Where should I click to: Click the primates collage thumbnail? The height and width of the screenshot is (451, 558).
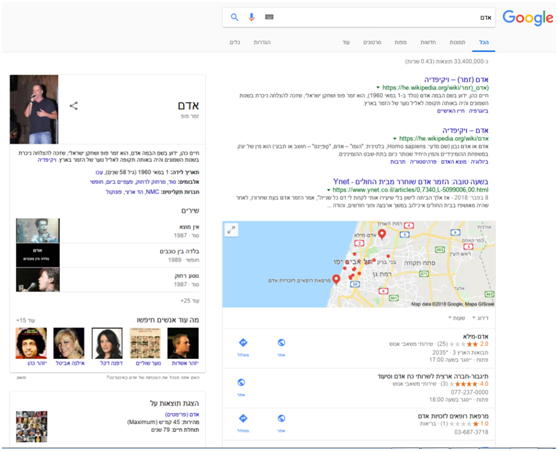pyautogui.click(x=32, y=427)
